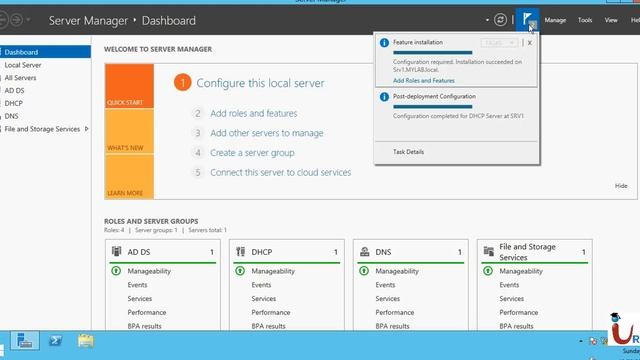Image resolution: width=640 pixels, height=360 pixels.
Task: Open dropdown arrow left of refresh icon
Action: click(487, 20)
